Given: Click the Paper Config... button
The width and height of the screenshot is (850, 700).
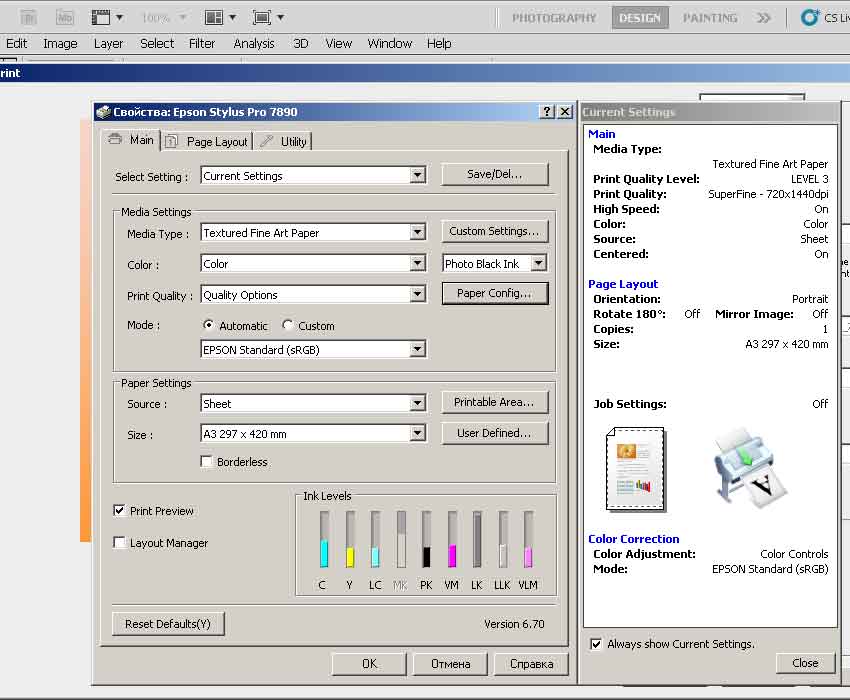Looking at the screenshot, I should coord(494,293).
